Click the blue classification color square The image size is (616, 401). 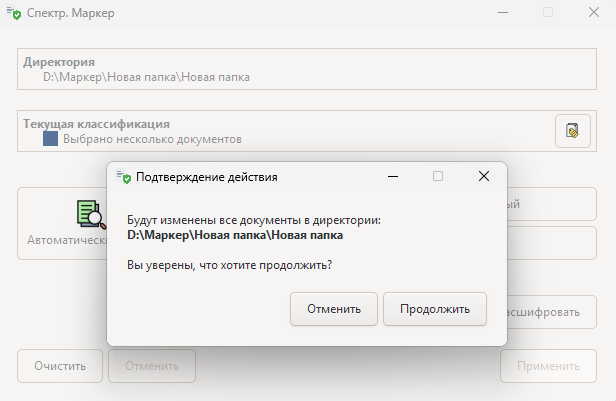pyautogui.click(x=50, y=140)
